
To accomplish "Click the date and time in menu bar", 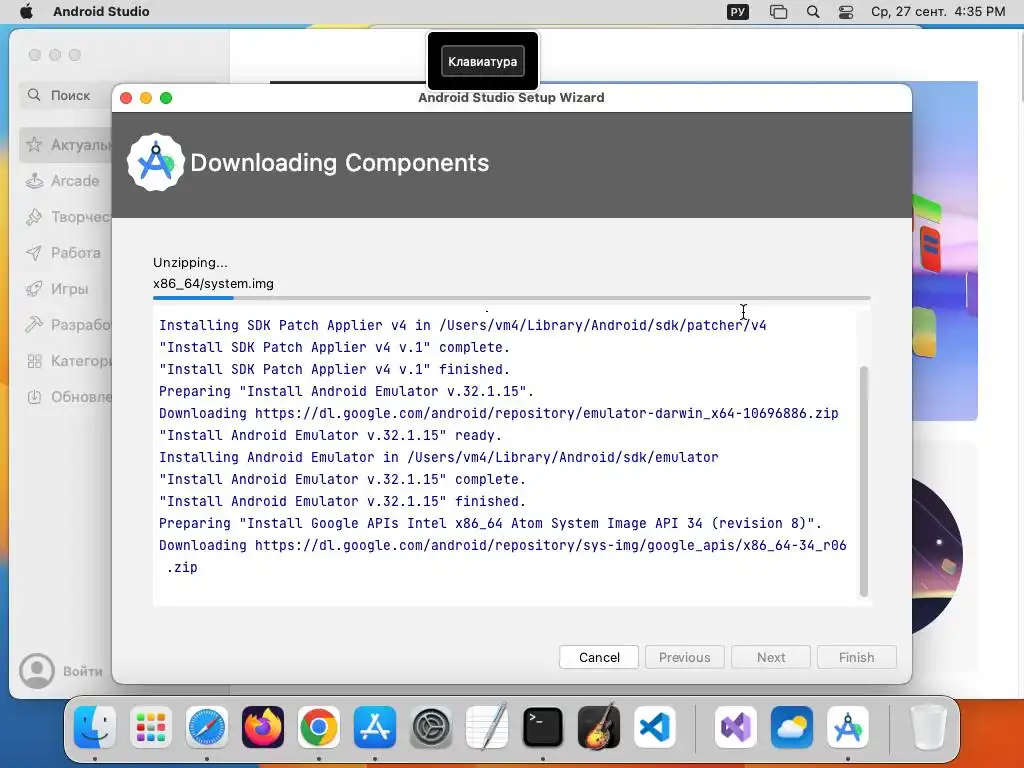I will pos(938,12).
